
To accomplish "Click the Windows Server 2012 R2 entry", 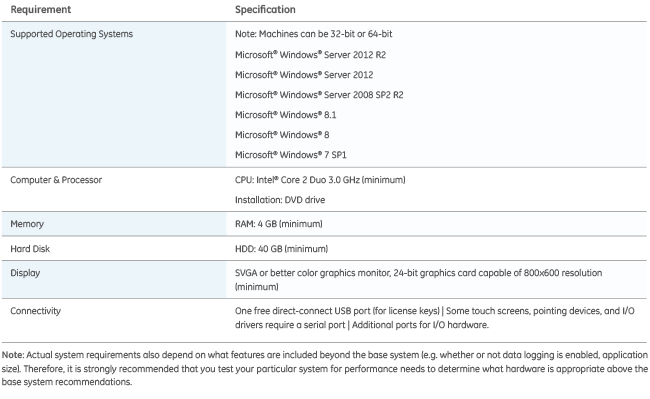I will tap(310, 55).
